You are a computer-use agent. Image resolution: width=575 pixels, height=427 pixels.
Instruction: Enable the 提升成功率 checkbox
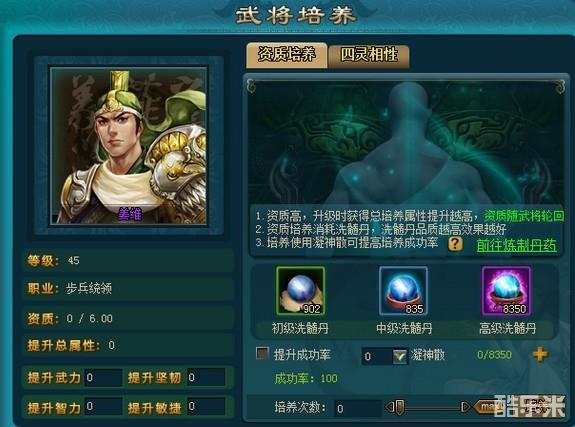(262, 354)
